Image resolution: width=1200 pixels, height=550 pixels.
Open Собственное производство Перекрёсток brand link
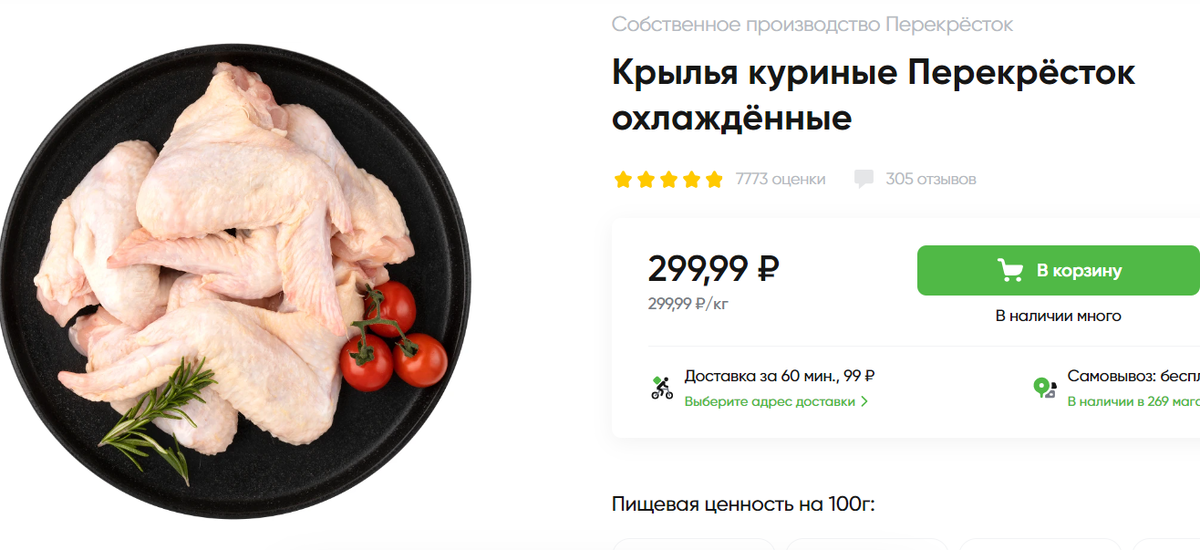tap(812, 24)
